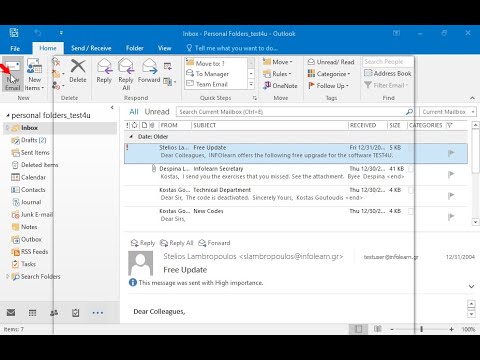Click the zoom slider handle
480x360 pixels.
(x=422, y=329)
